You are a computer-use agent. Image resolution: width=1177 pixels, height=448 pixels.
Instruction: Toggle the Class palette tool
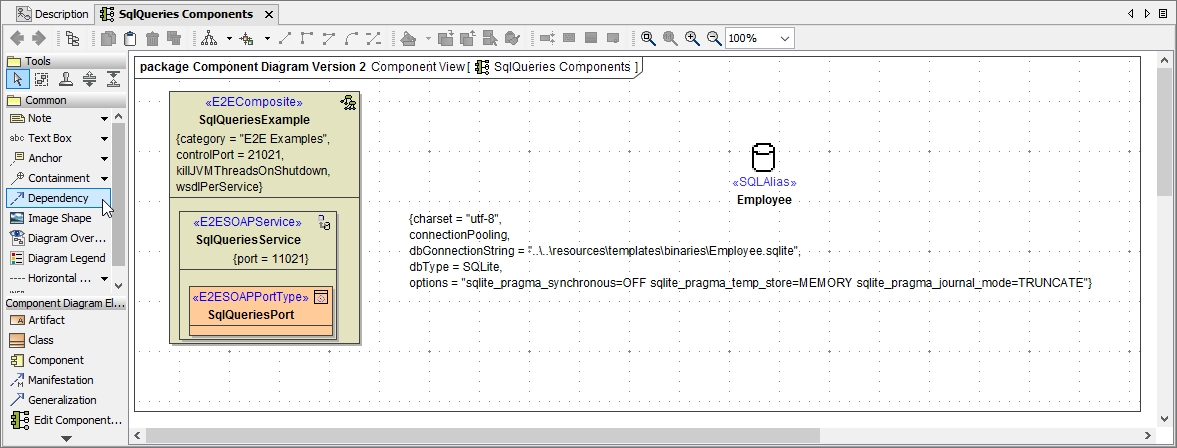click(x=40, y=340)
